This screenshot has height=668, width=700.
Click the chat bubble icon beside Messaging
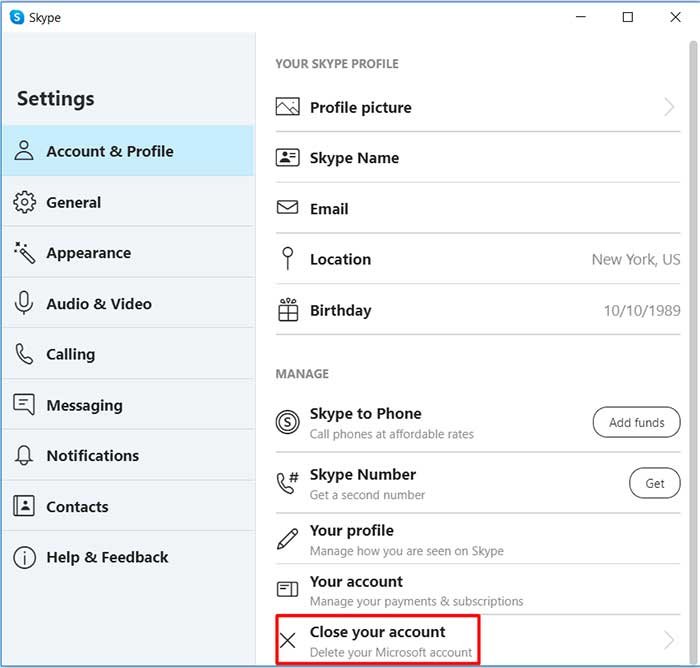[x=24, y=405]
